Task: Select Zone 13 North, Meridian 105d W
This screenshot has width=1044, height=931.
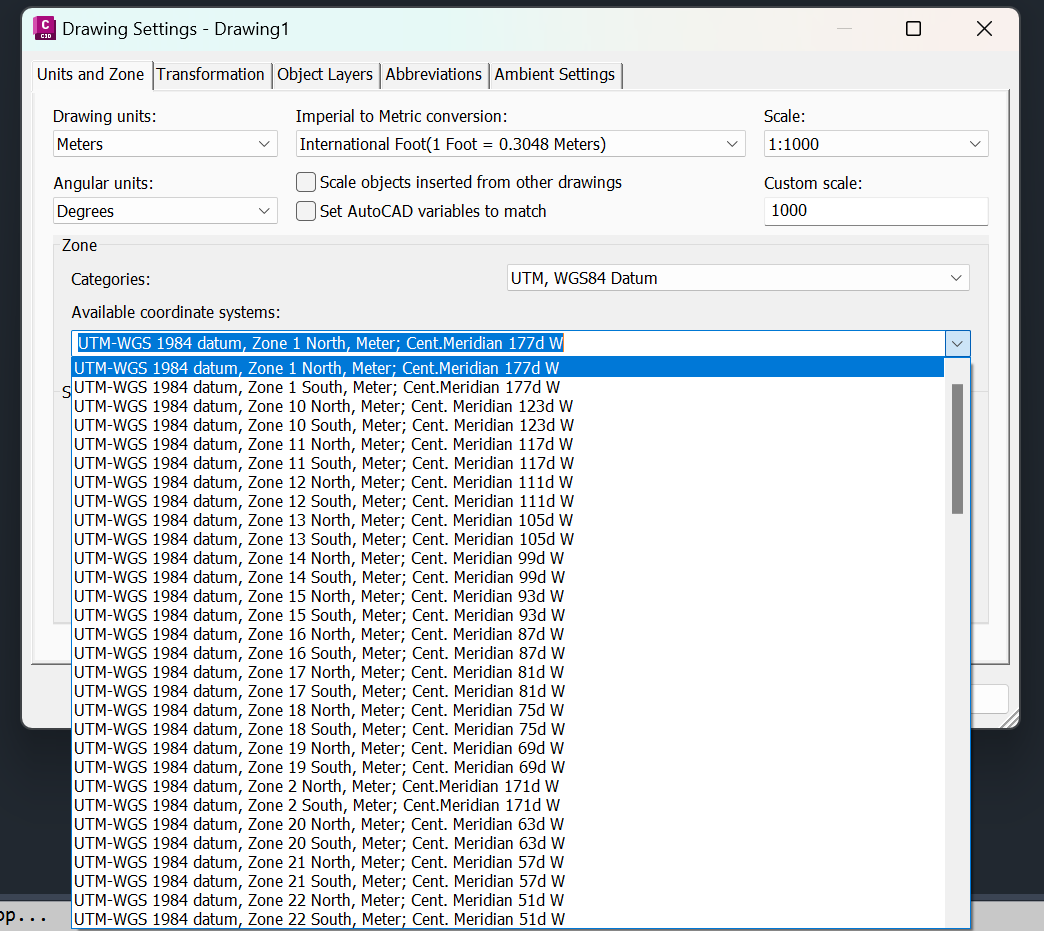Action: click(x=507, y=520)
